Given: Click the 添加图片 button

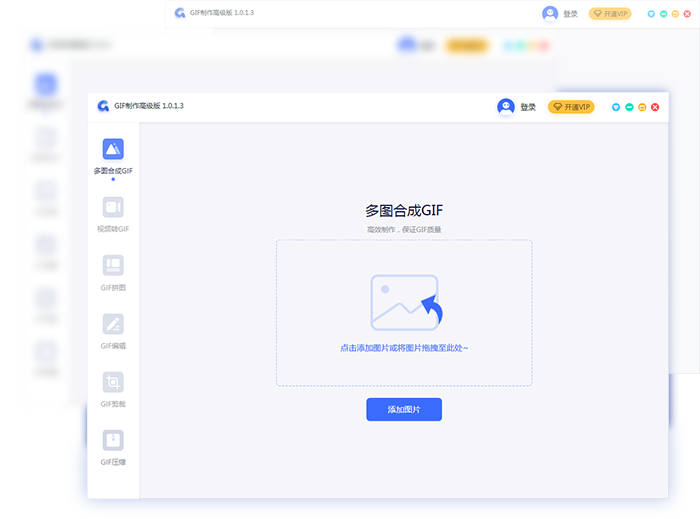Looking at the screenshot, I should pyautogui.click(x=404, y=409).
